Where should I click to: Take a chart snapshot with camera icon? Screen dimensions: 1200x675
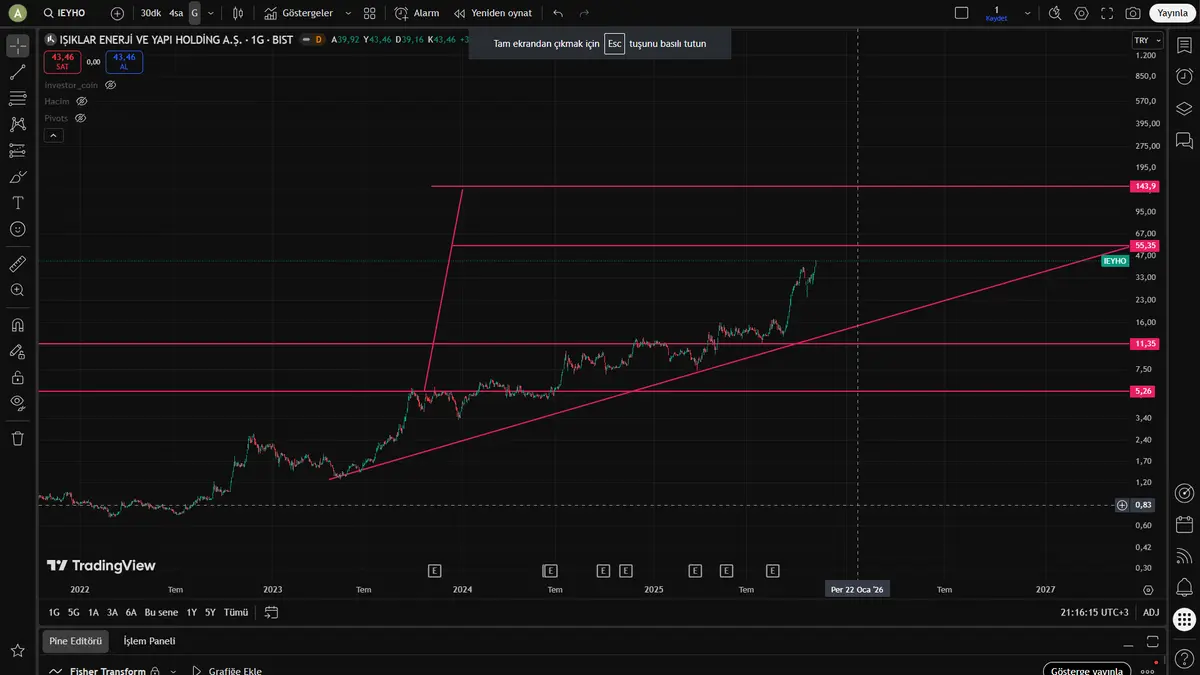[1133, 13]
